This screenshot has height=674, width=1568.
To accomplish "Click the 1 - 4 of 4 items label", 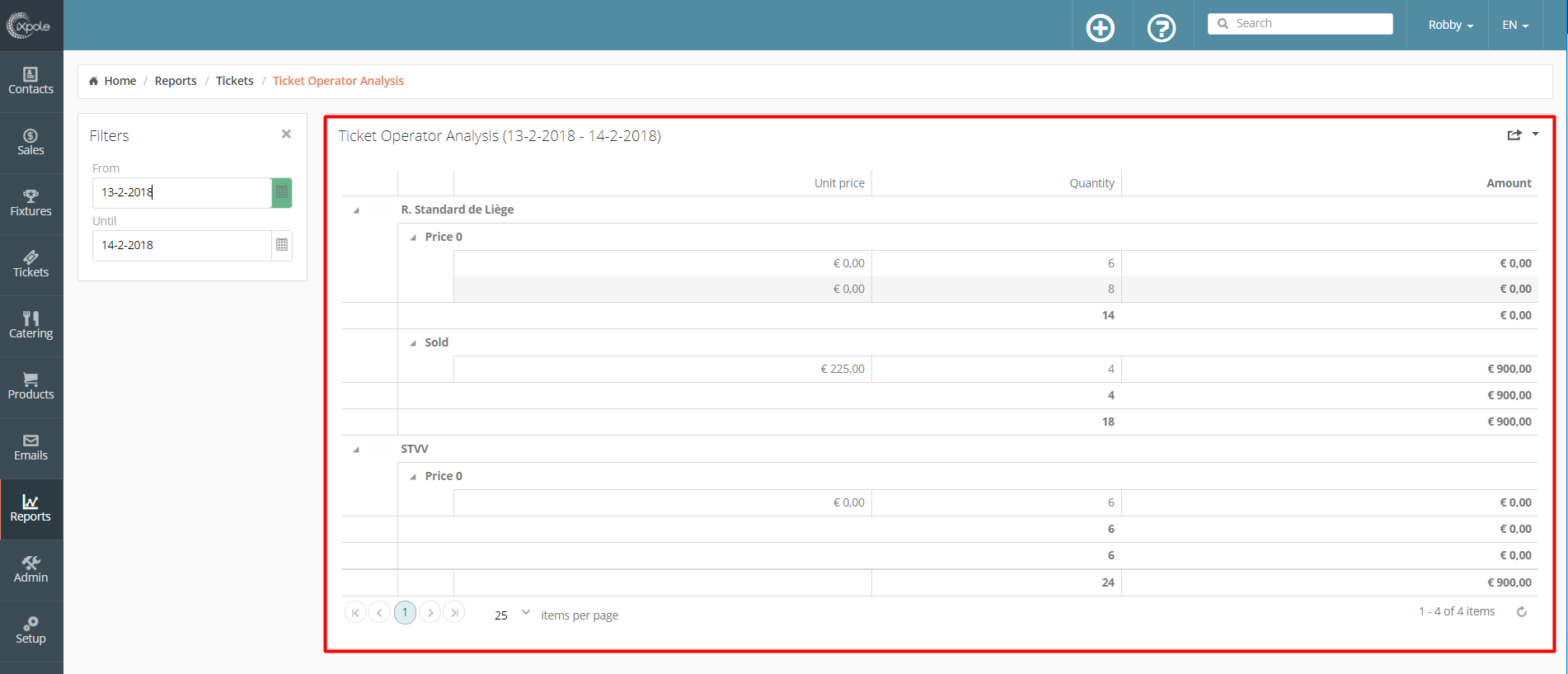I will point(1457,611).
